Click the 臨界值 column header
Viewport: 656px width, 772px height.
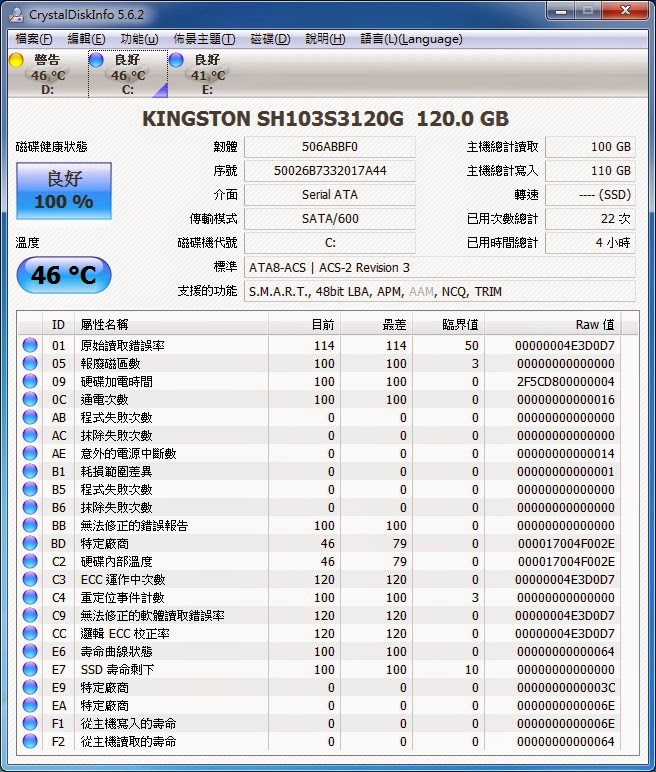[449, 324]
